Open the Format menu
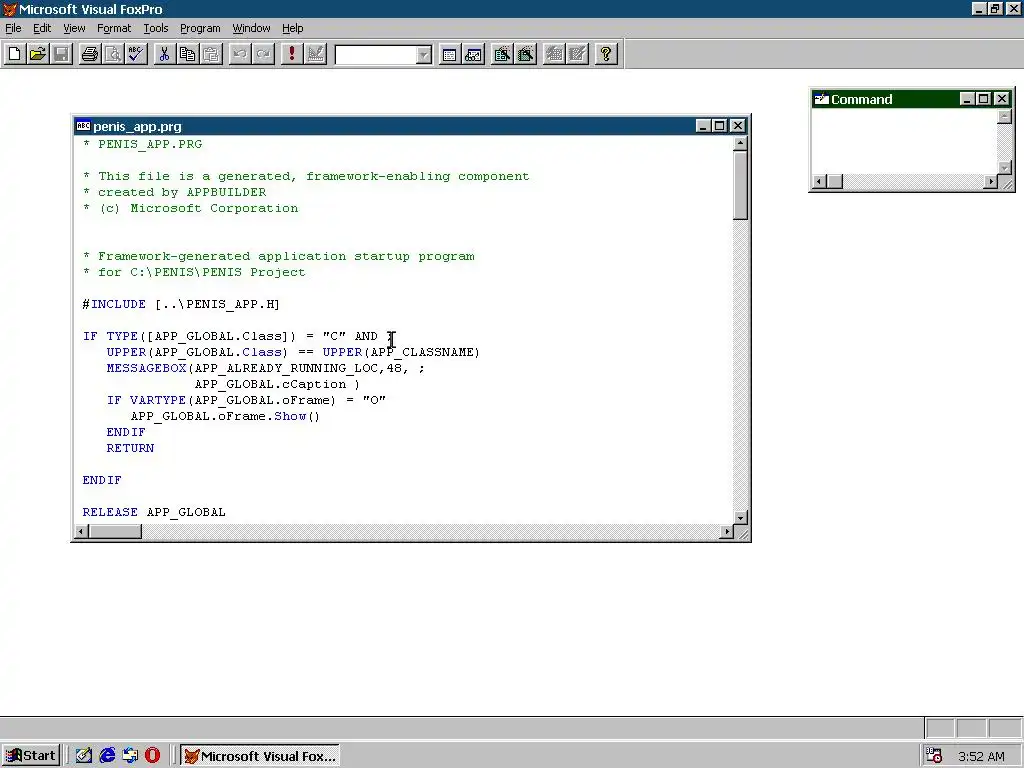This screenshot has height=768, width=1024. [114, 28]
